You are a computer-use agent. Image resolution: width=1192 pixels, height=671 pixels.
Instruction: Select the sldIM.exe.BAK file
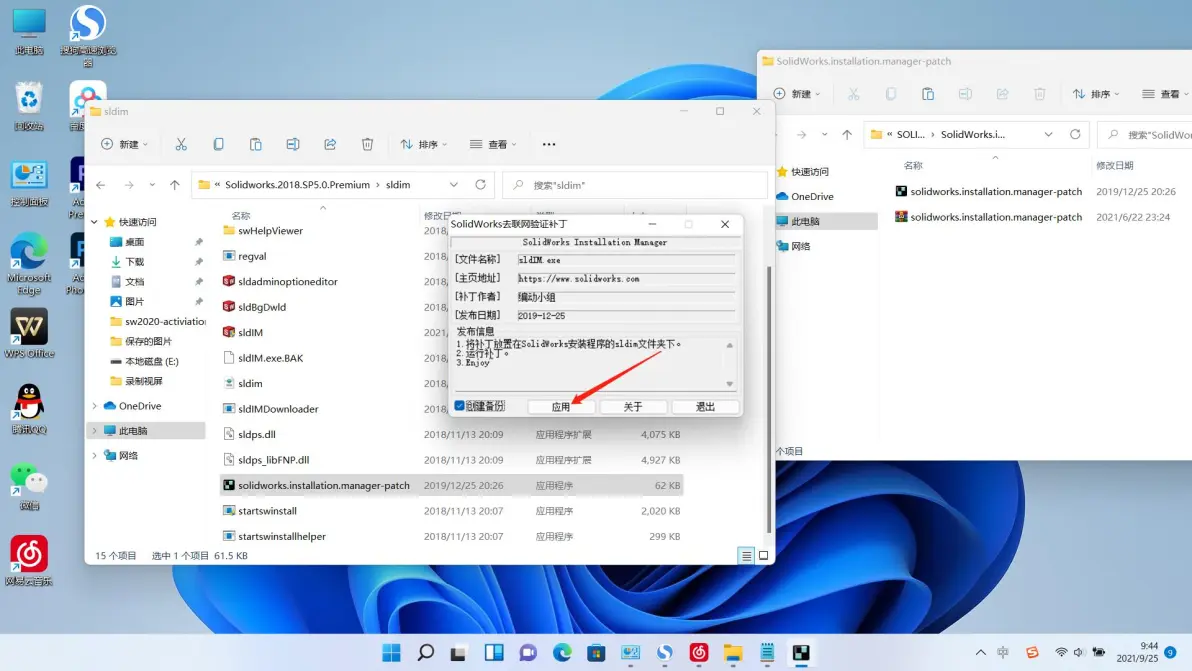(x=271, y=358)
